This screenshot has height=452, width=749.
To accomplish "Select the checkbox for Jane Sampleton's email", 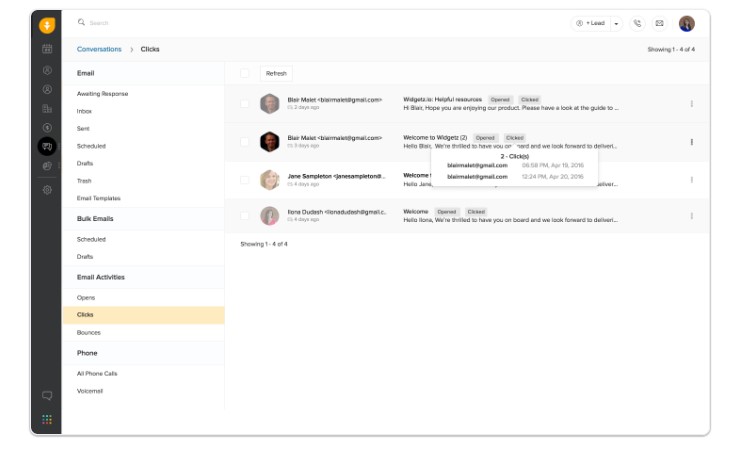I will click(245, 180).
